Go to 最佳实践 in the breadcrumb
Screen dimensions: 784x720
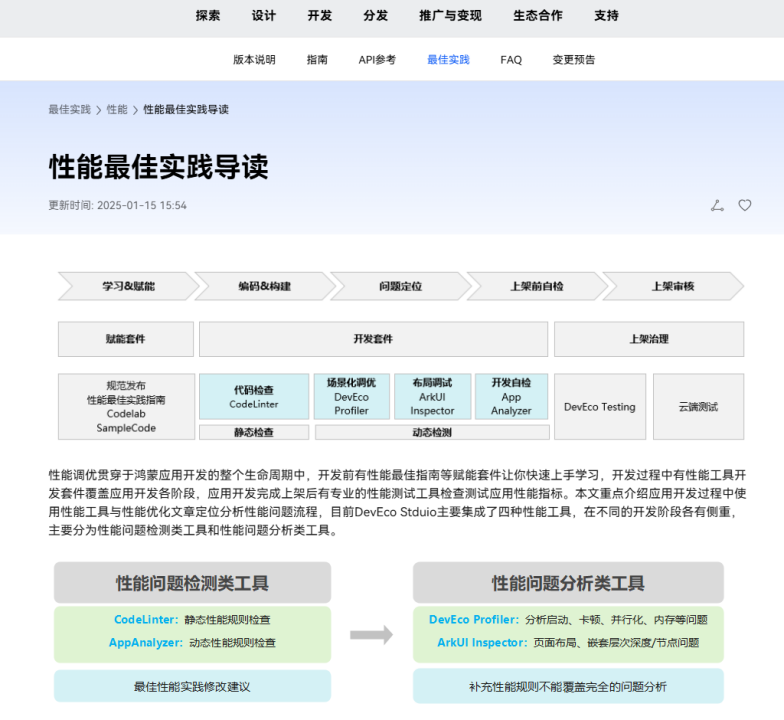[69, 109]
